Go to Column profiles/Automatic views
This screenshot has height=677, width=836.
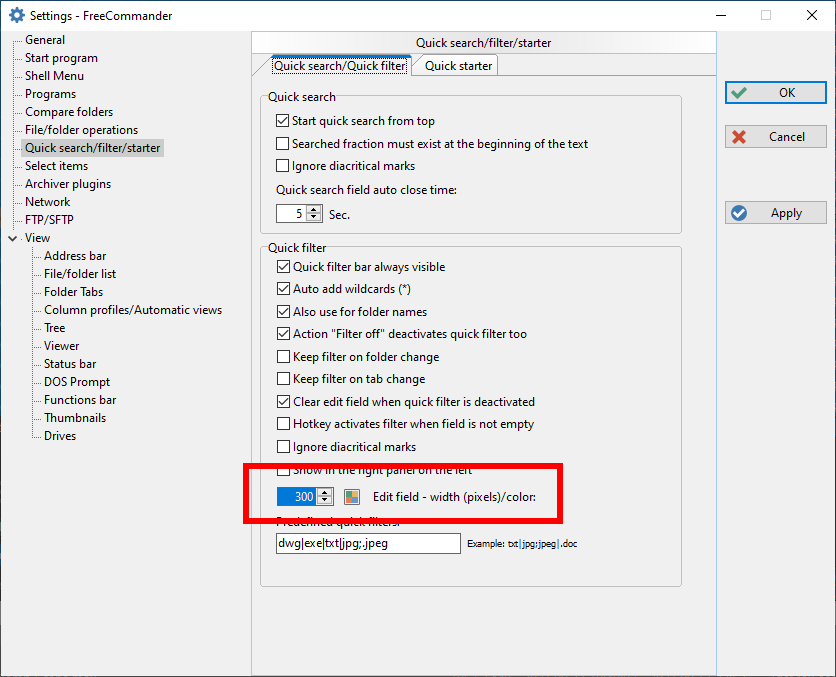(133, 310)
